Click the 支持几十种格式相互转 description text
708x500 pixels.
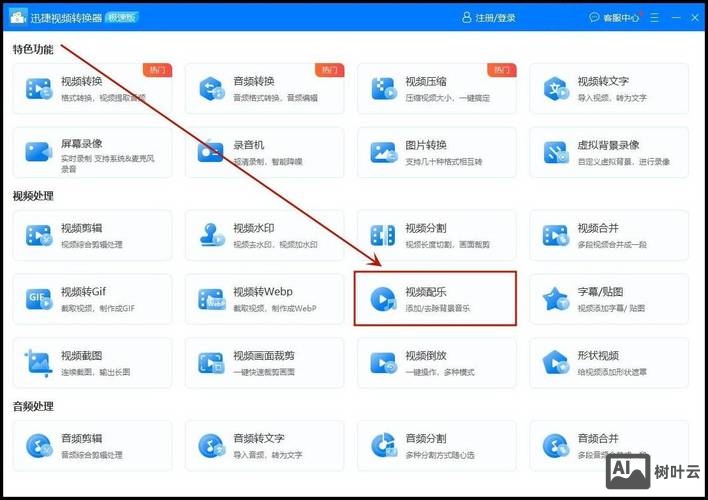point(444,162)
